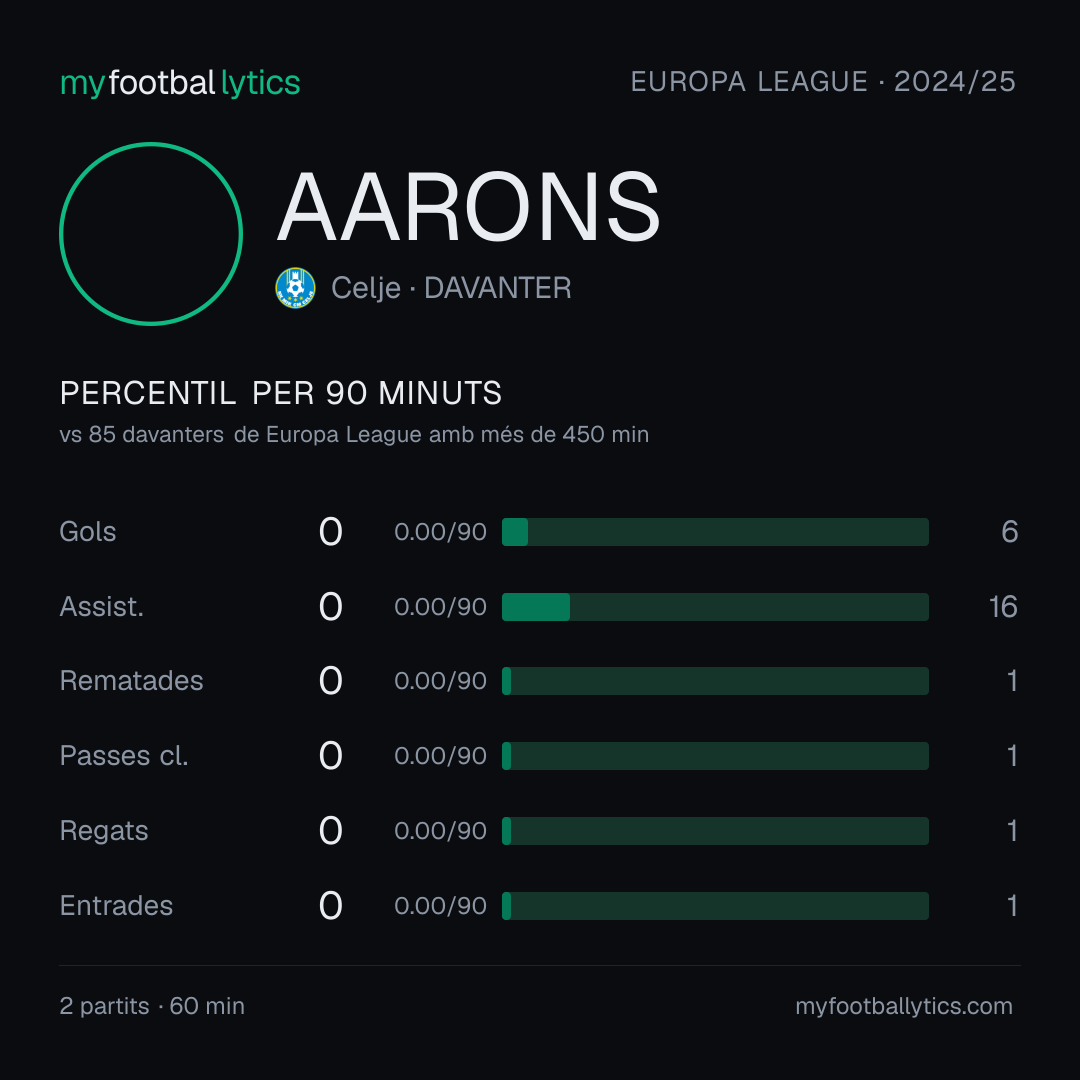Click the Rematades 0.00/90 rate value
Screen dimensions: 1080x1080
440,681
